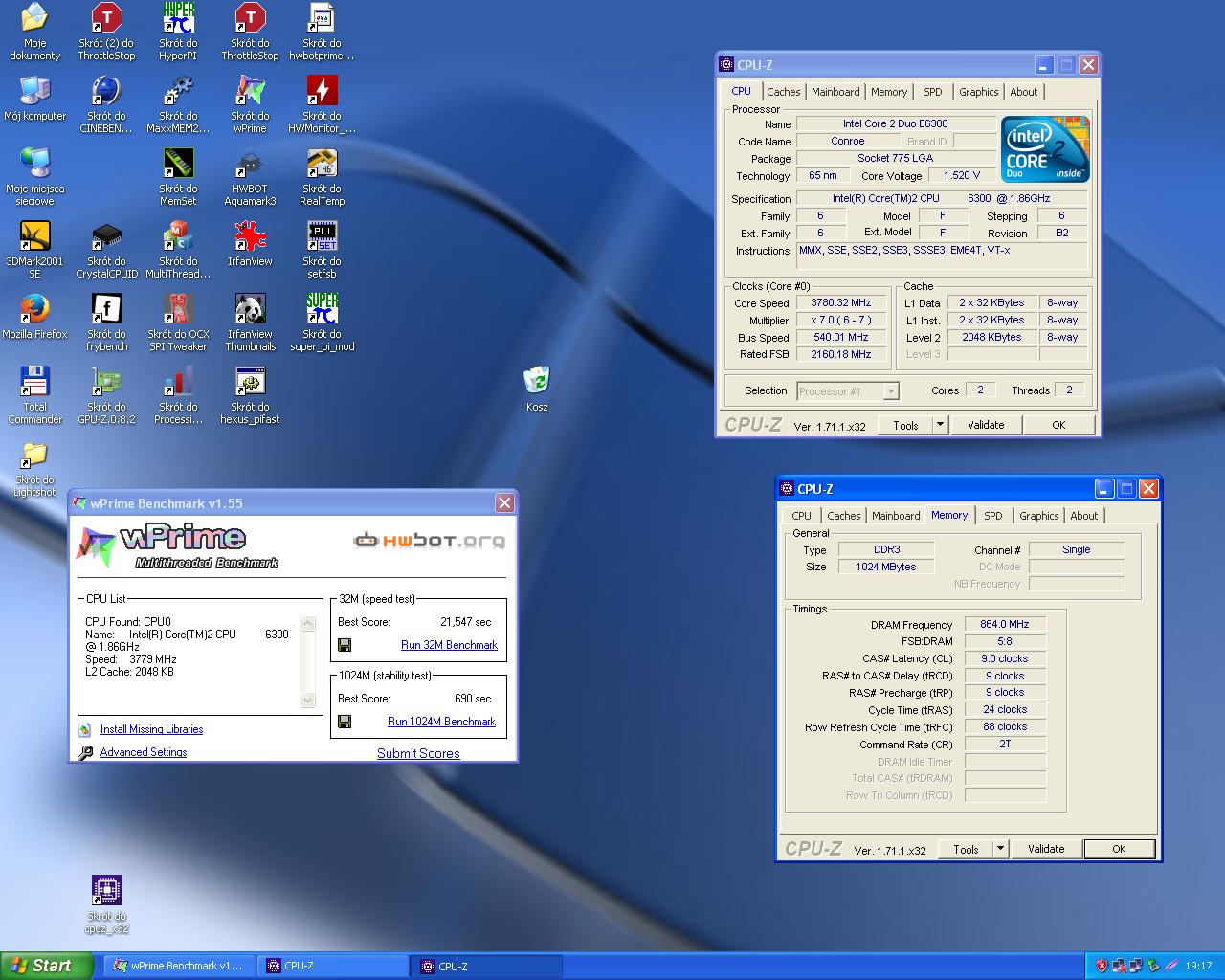
Task: Click Validate in lower CPU-Z window
Action: pyautogui.click(x=1046, y=849)
